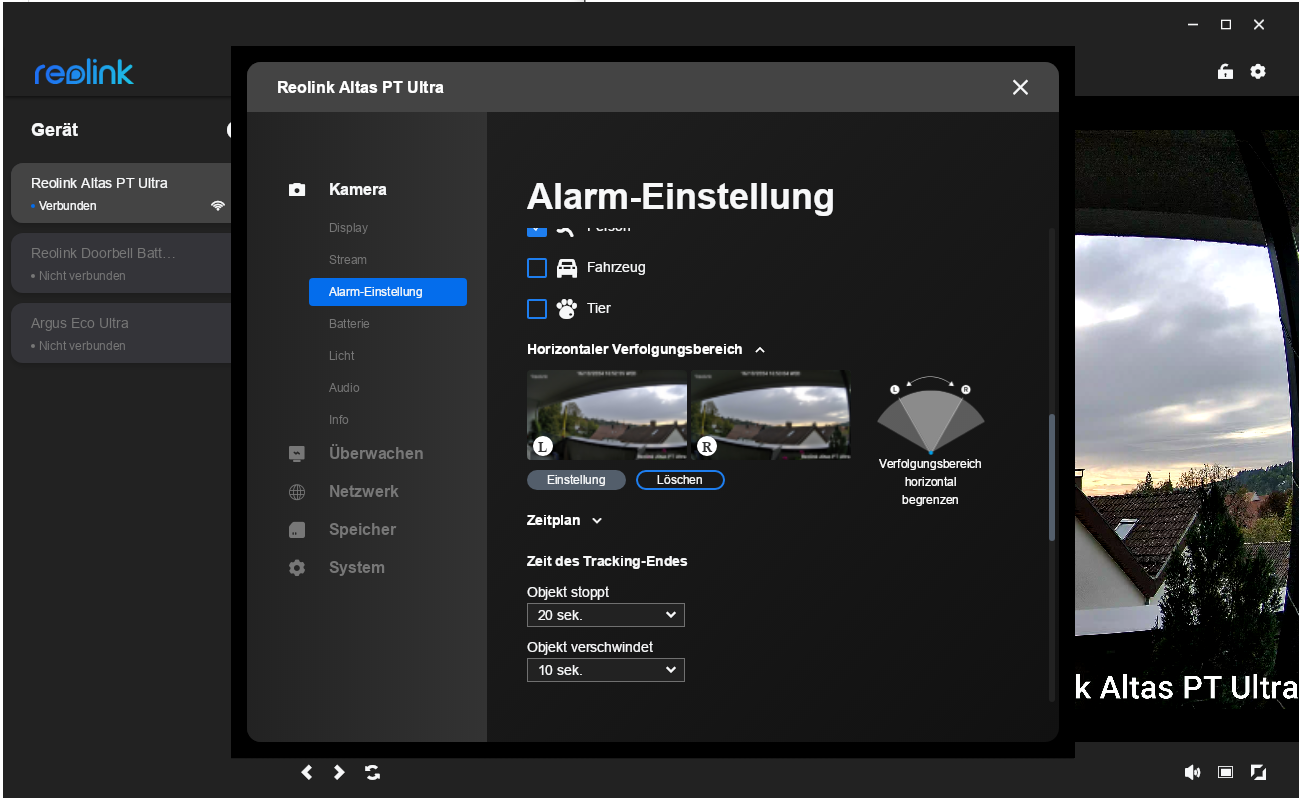
Task: Click the fullscreen expand icon
Action: point(1258,772)
